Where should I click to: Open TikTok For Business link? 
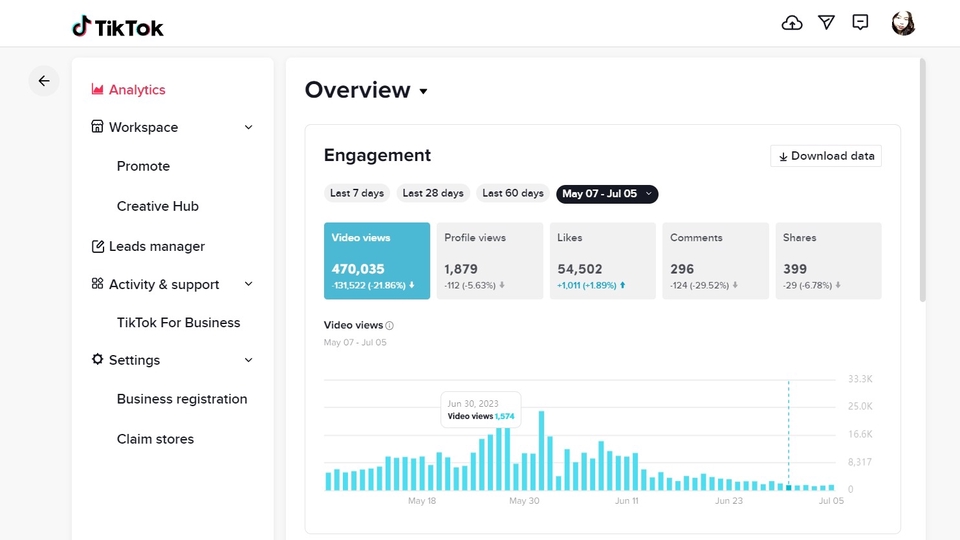pyautogui.click(x=178, y=323)
